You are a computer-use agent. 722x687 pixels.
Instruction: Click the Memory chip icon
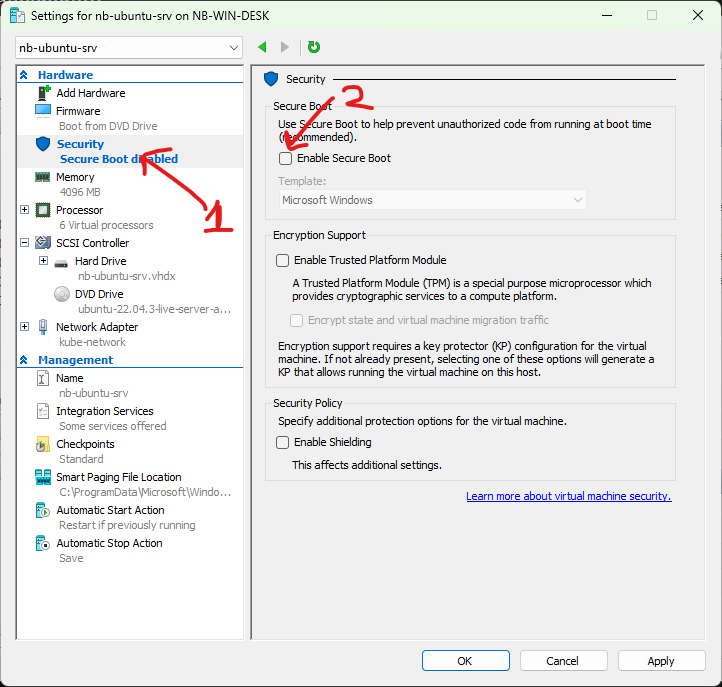pyautogui.click(x=43, y=177)
